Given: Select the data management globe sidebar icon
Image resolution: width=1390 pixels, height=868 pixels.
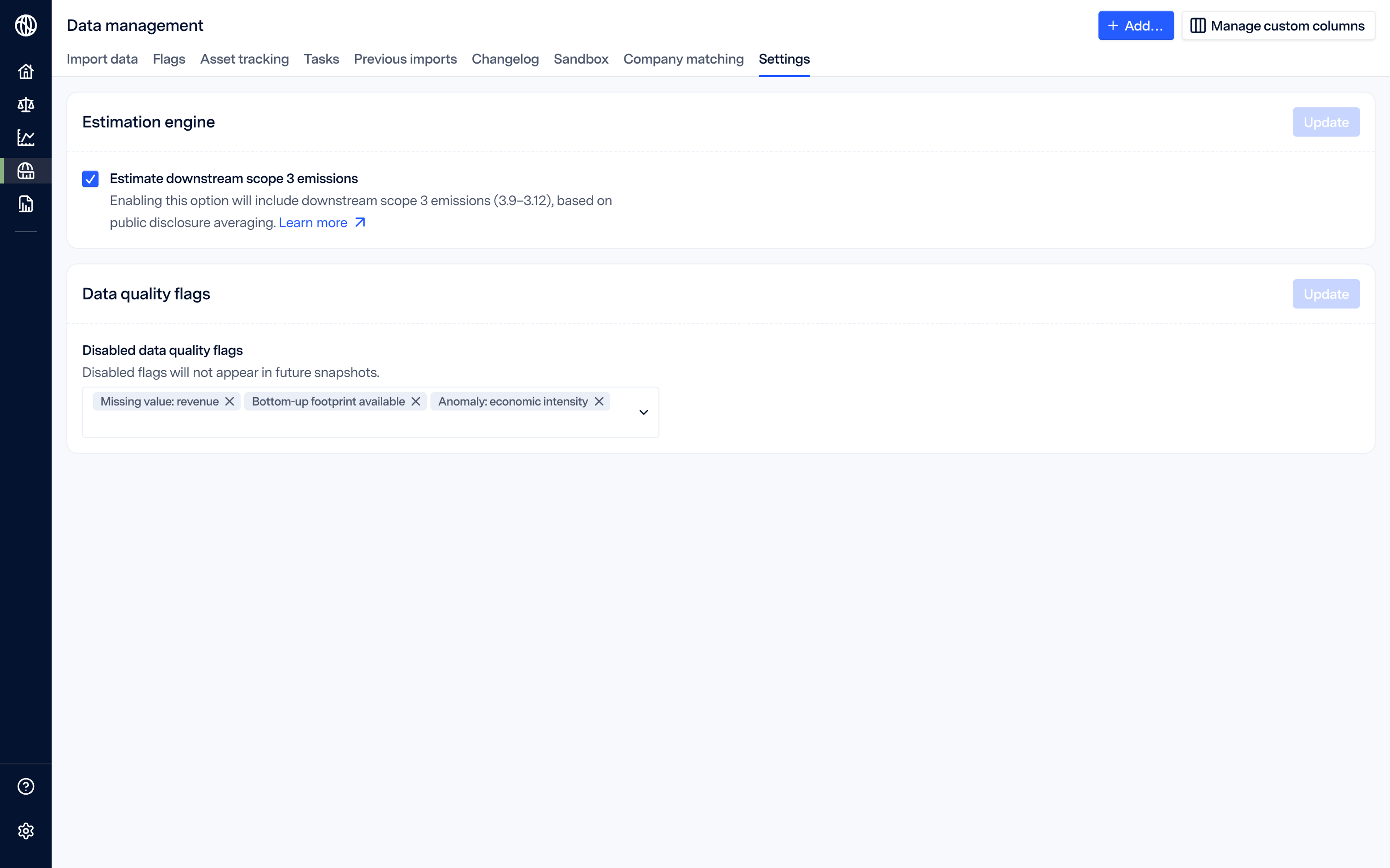Looking at the screenshot, I should point(26,171).
